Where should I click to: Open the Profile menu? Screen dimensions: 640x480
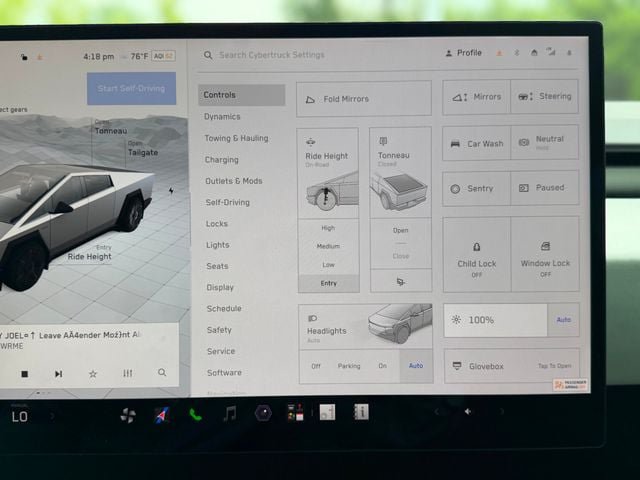[464, 53]
